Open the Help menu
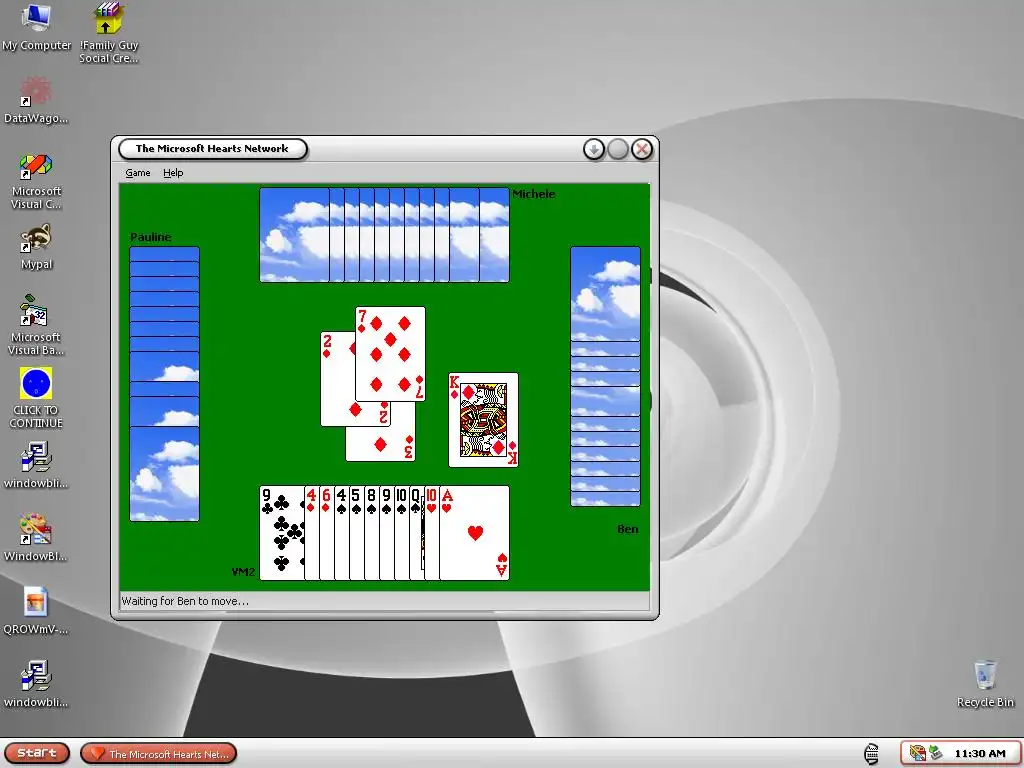This screenshot has width=1024, height=768. click(173, 173)
